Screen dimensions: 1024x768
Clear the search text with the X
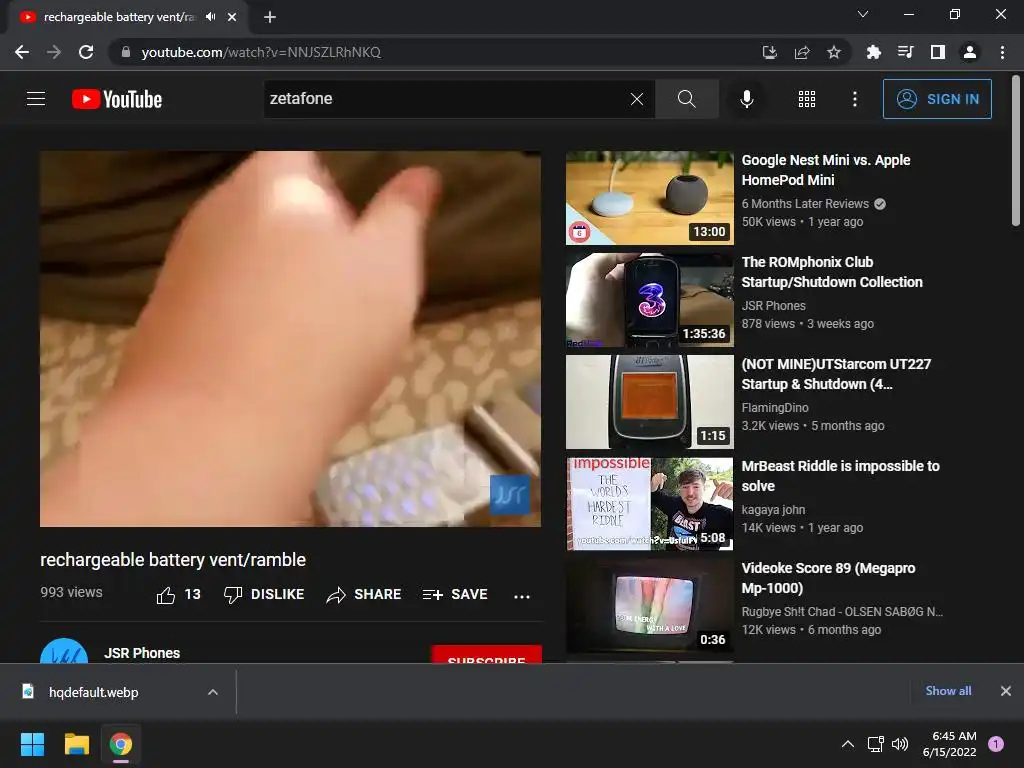pos(637,99)
